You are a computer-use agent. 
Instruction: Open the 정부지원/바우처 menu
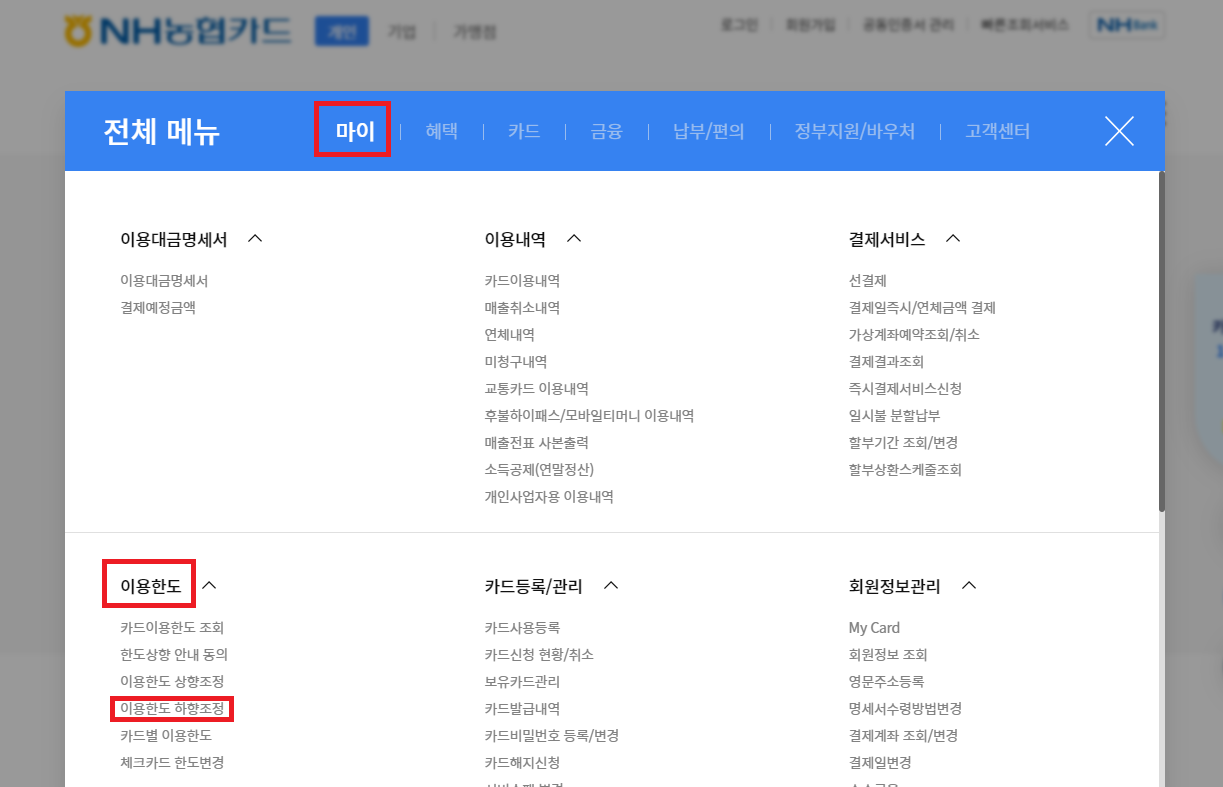[855, 131]
